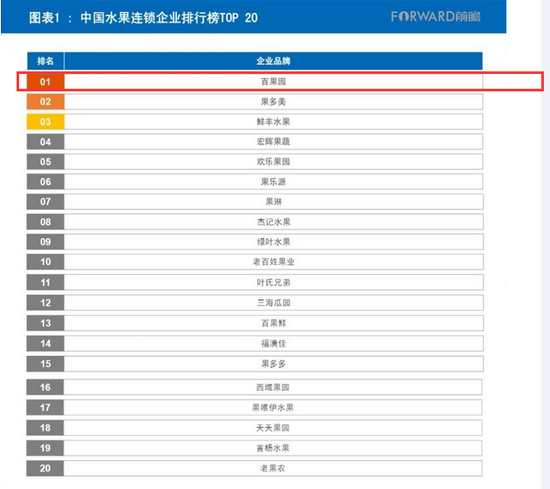
Task: Click the FORWARD前瞻 logo
Action: (x=436, y=16)
